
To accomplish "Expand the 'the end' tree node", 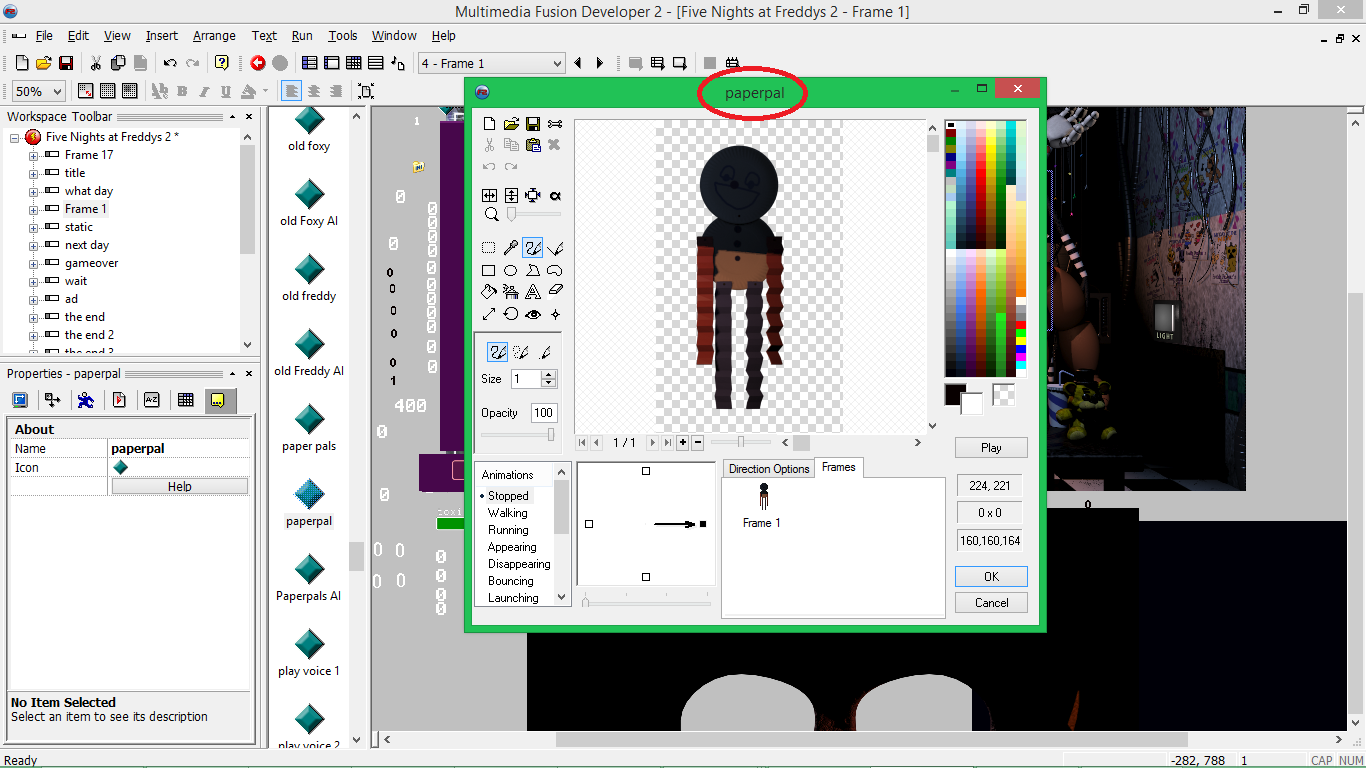I will 33,317.
